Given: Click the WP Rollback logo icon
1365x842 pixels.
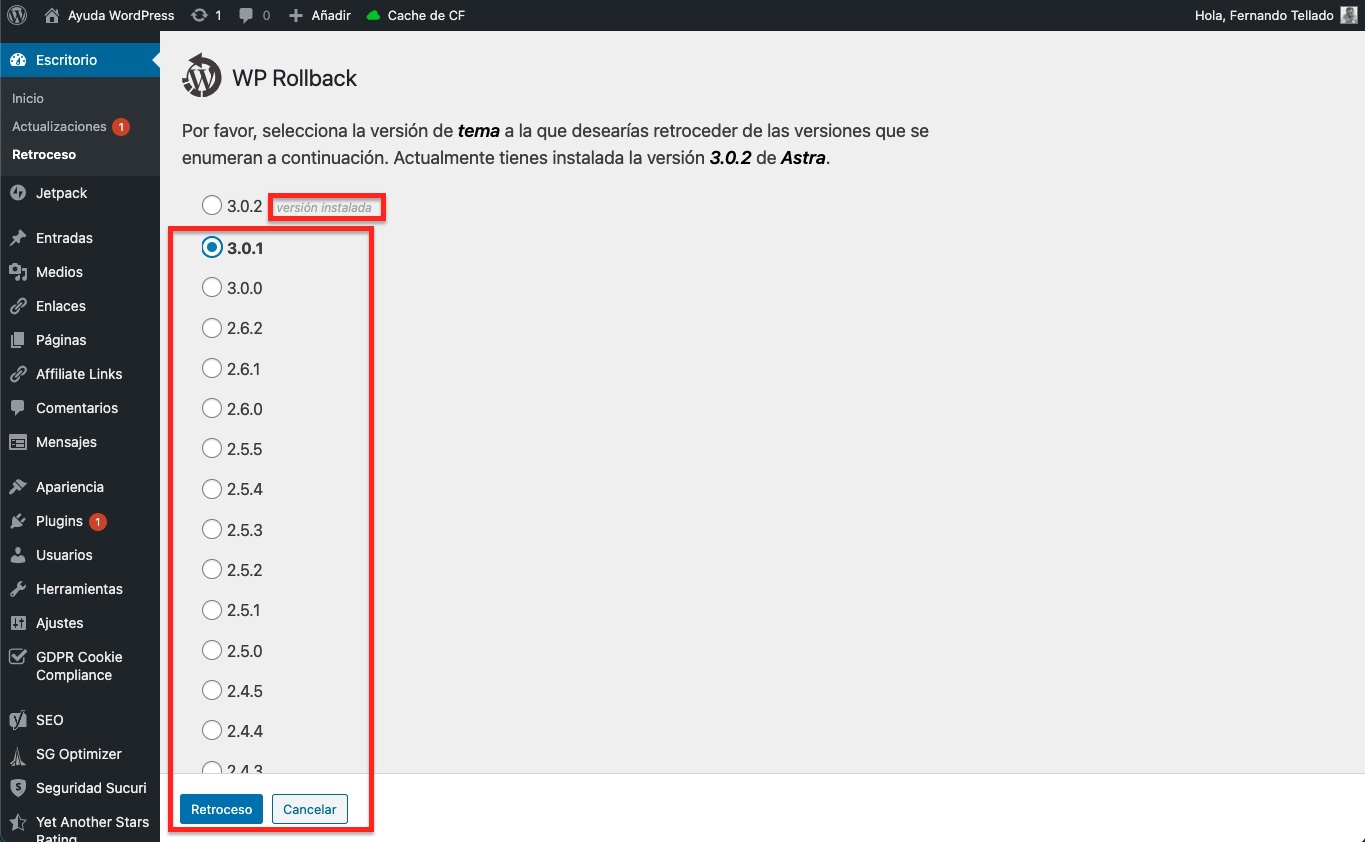Looking at the screenshot, I should [x=201, y=75].
